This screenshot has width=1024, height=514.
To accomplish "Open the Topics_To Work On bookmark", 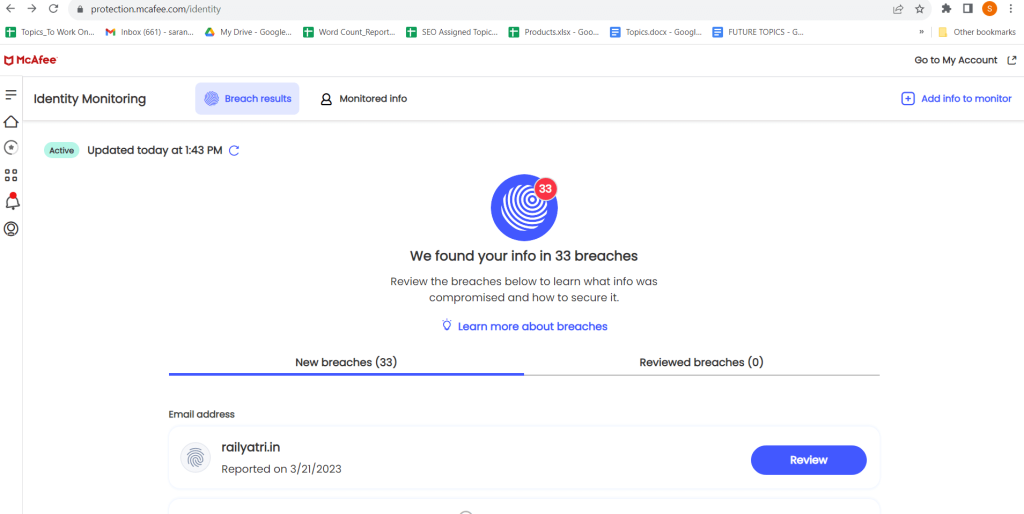I will coord(50,31).
